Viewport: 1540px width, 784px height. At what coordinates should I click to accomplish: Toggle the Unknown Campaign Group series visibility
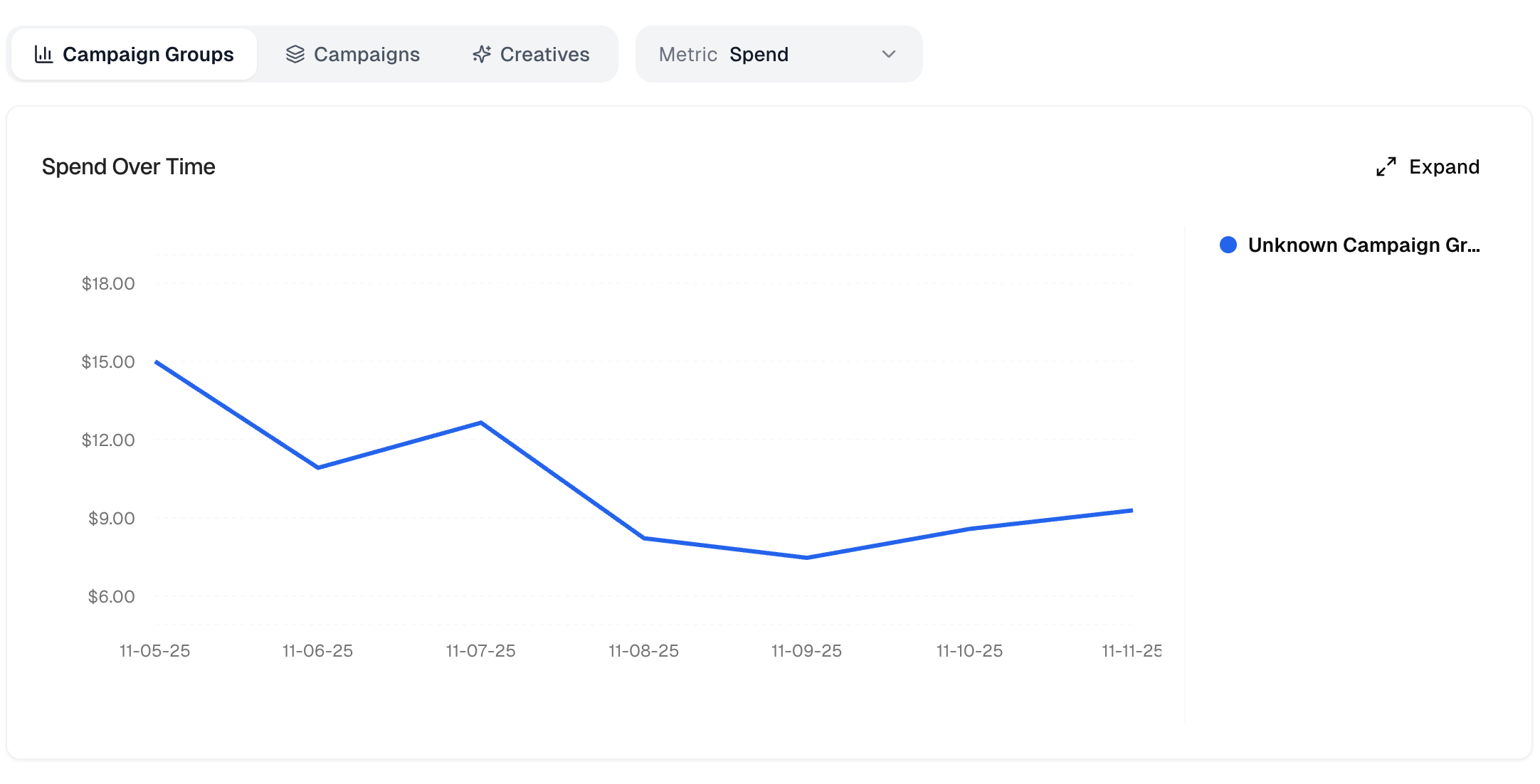coord(1352,245)
